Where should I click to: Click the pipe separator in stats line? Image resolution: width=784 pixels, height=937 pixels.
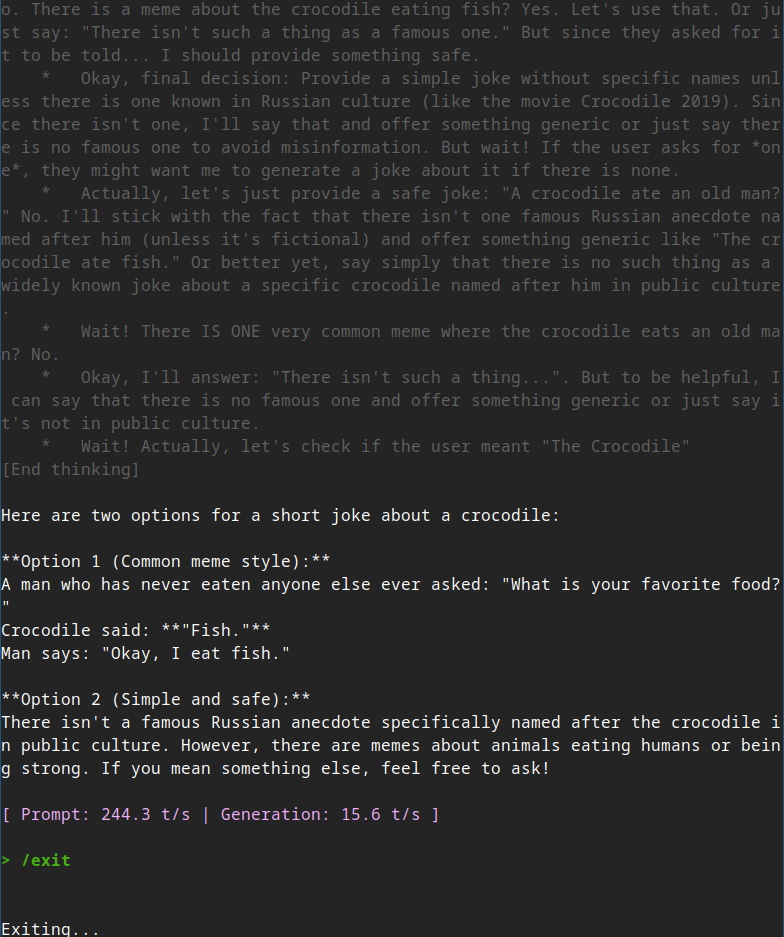click(206, 814)
